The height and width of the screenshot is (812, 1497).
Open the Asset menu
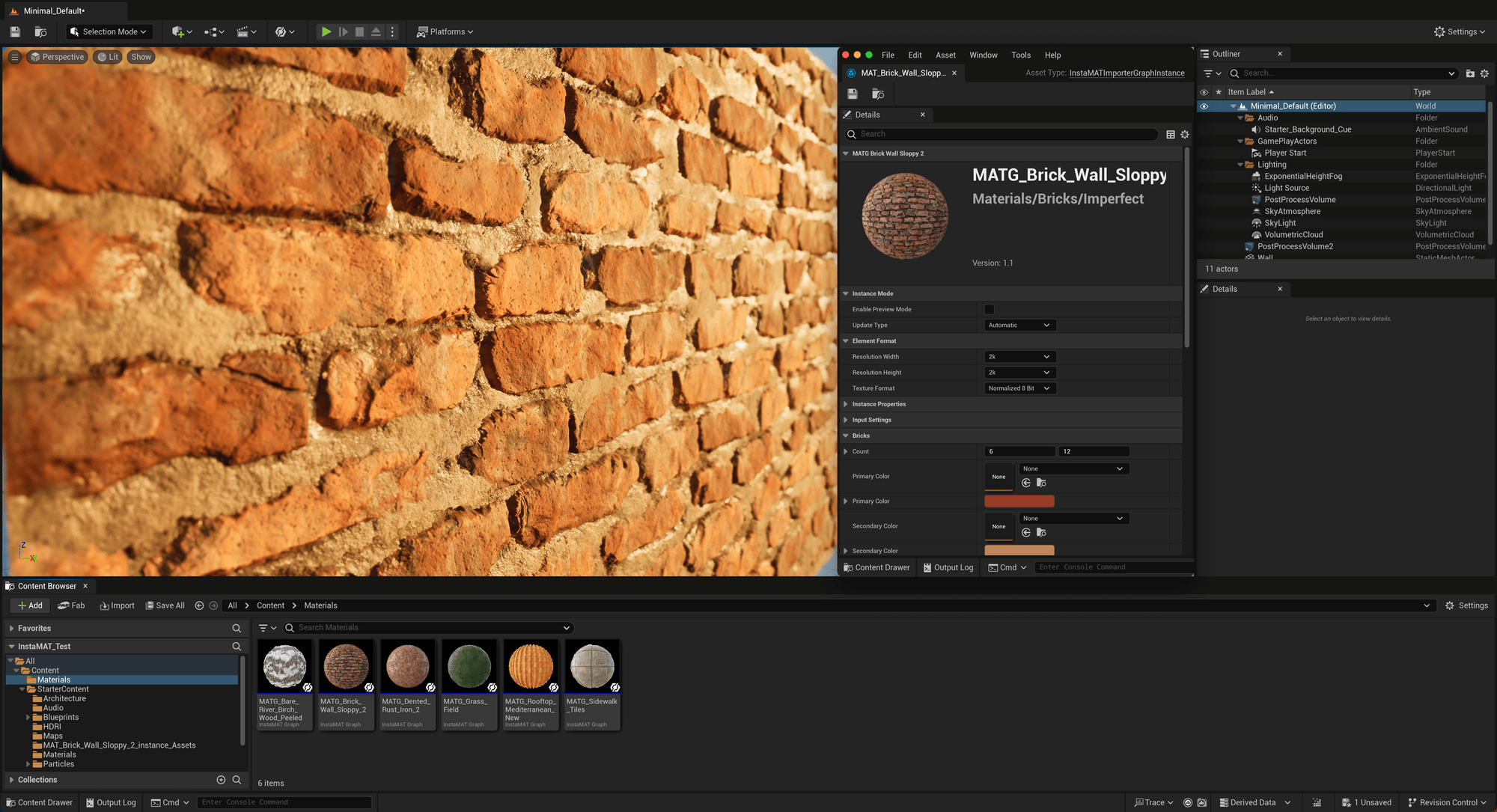click(945, 55)
